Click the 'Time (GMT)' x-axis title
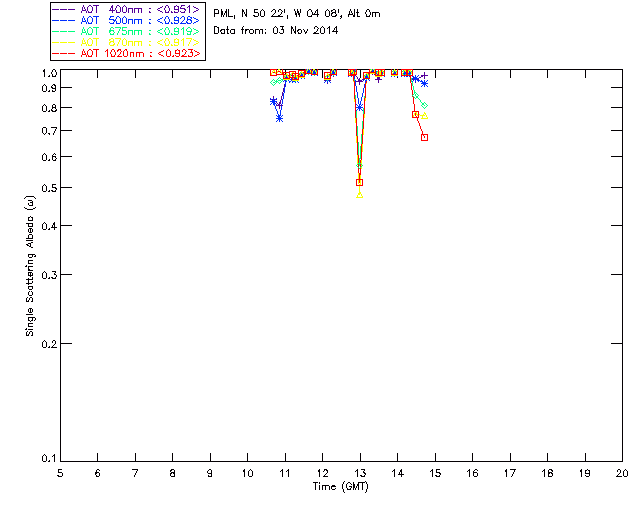 (340, 487)
